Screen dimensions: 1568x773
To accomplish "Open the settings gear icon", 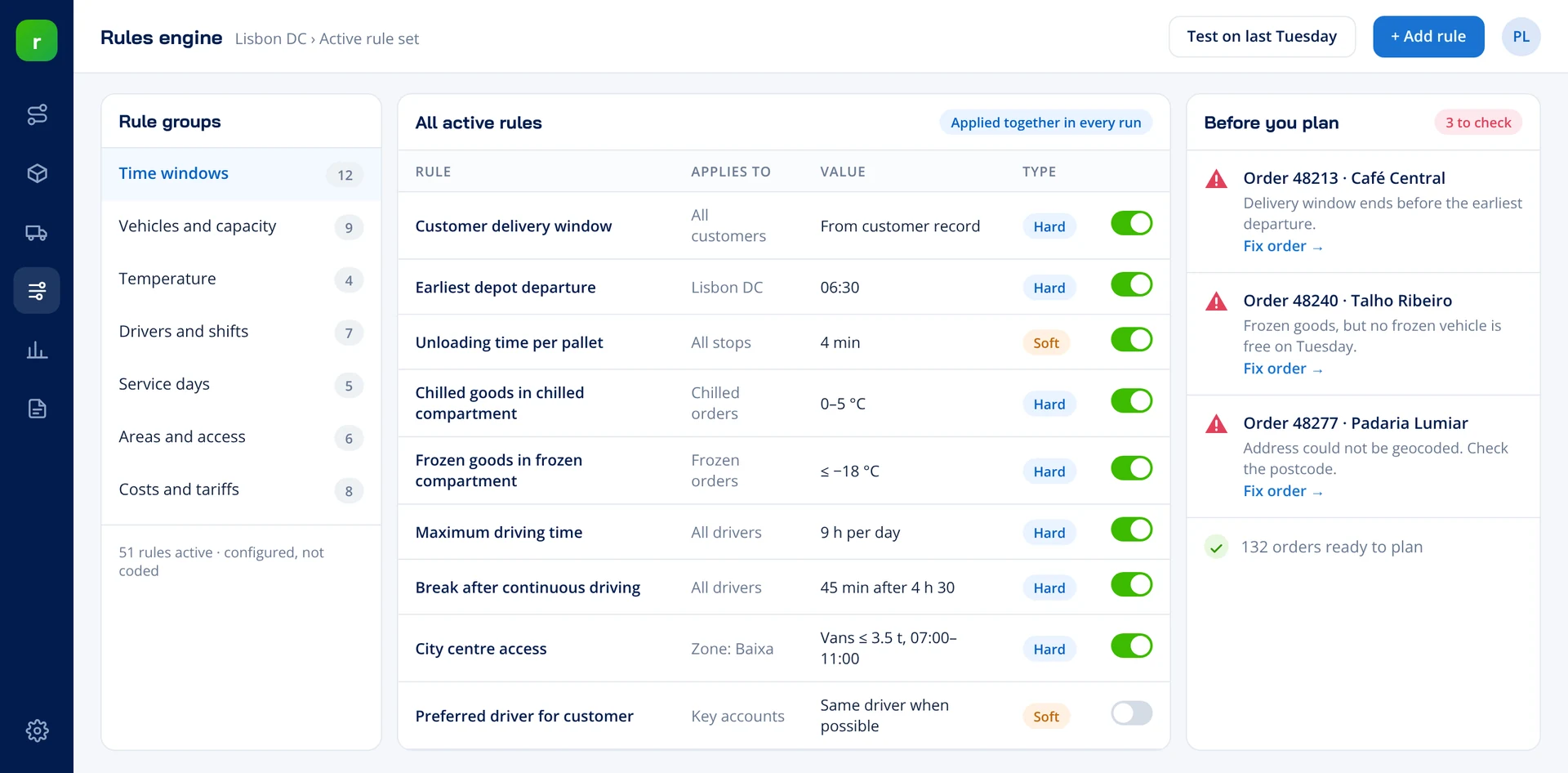I will pyautogui.click(x=37, y=731).
